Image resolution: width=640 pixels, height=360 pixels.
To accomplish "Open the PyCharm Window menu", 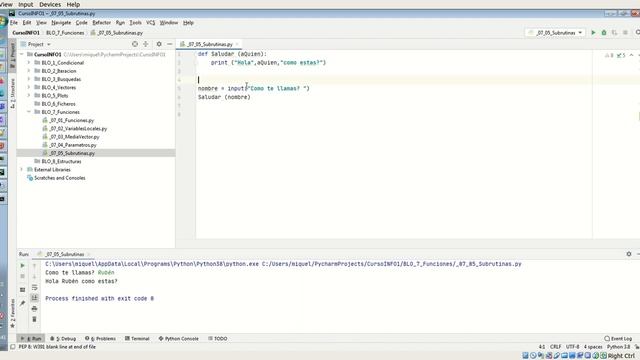I will click(x=169, y=23).
